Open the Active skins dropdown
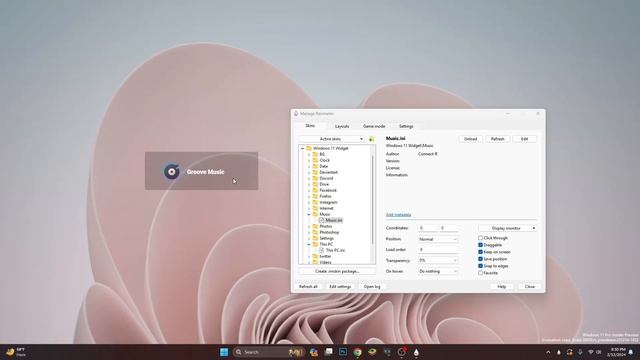 [x=331, y=139]
